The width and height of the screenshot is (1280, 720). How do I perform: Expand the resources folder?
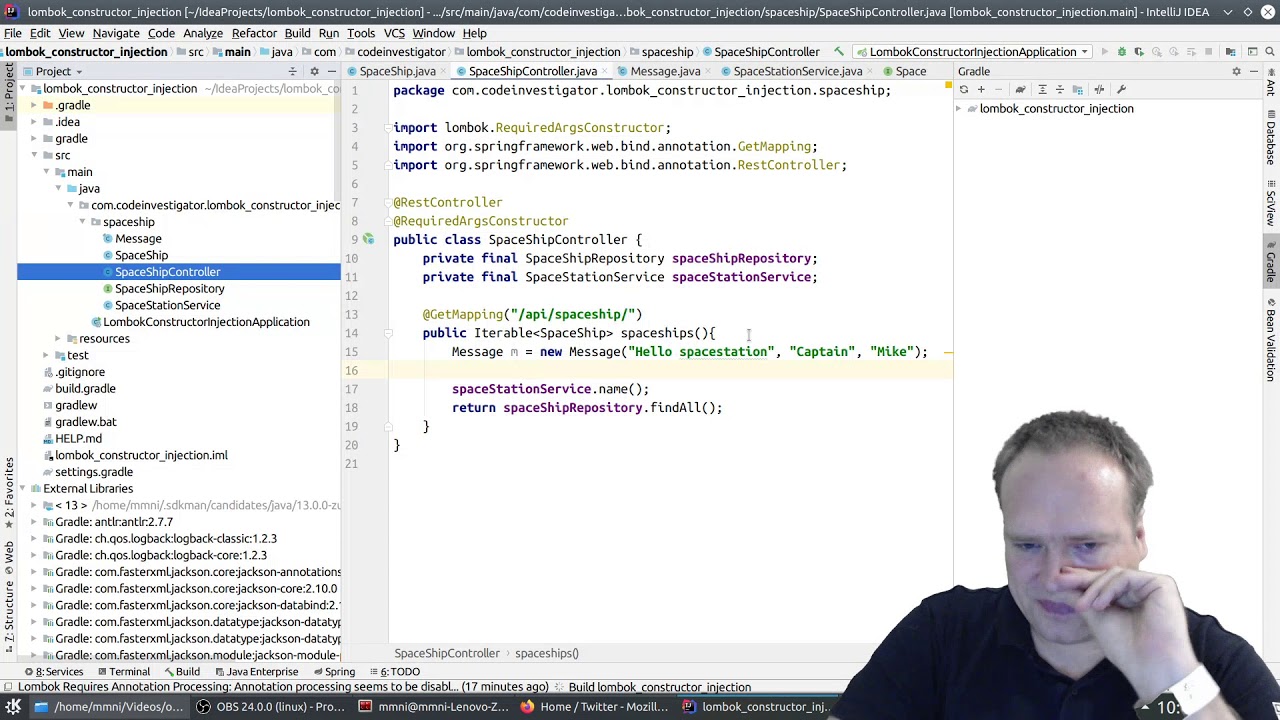click(58, 339)
